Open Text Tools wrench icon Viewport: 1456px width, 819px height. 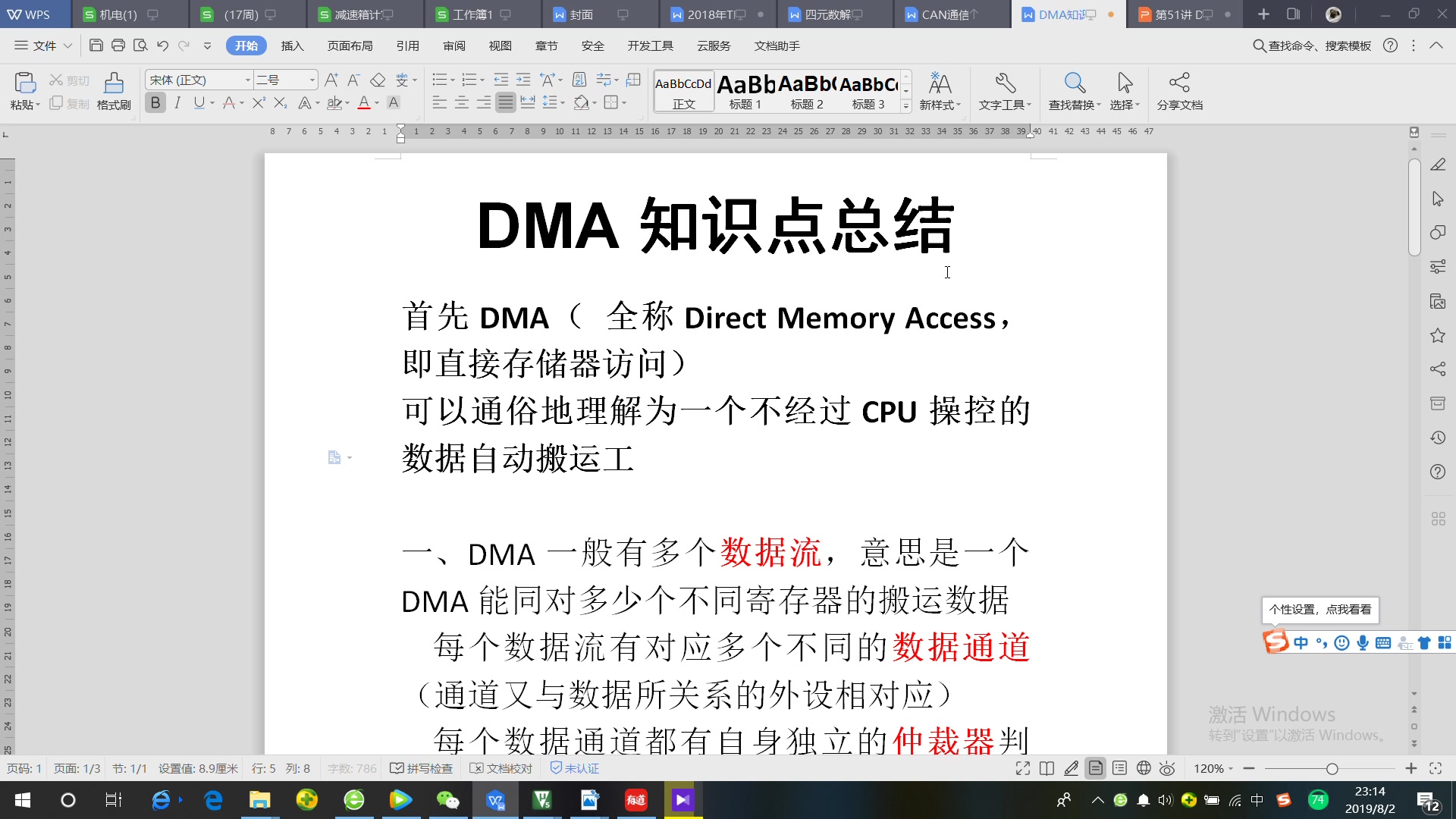(1006, 83)
